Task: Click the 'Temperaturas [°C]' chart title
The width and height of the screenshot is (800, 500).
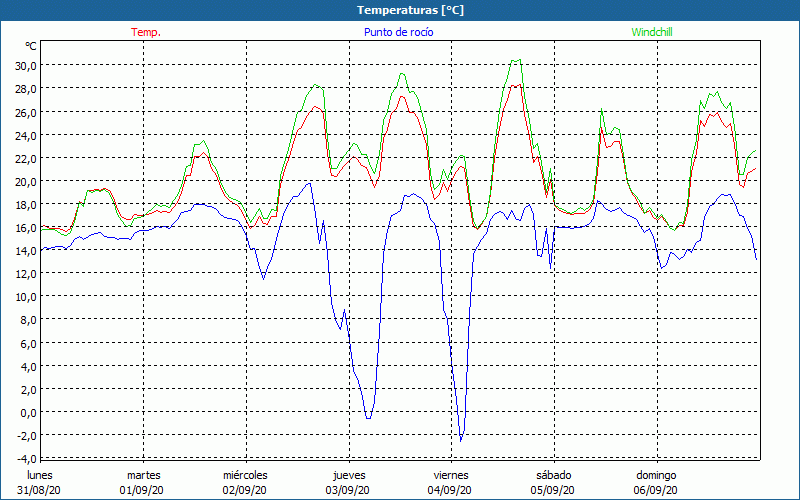Action: [x=410, y=10]
